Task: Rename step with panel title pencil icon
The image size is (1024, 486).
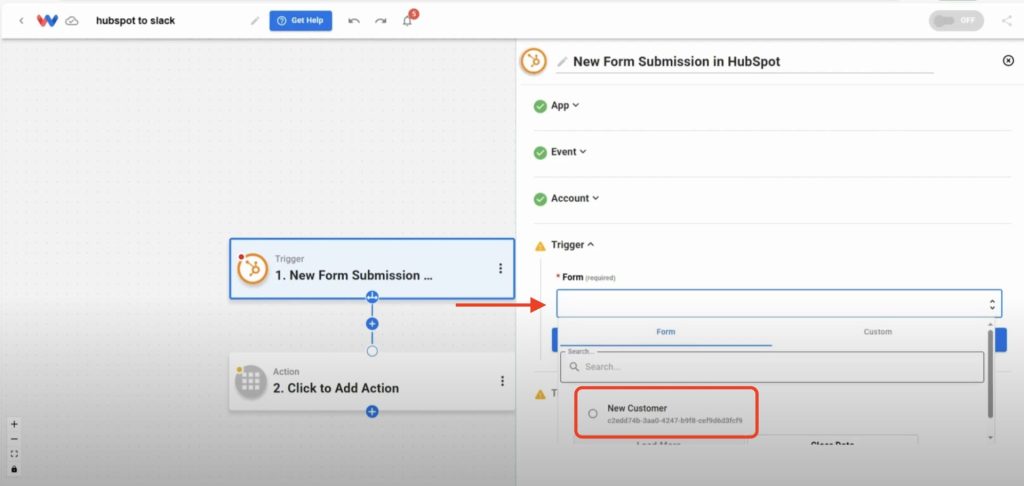Action: point(562,62)
